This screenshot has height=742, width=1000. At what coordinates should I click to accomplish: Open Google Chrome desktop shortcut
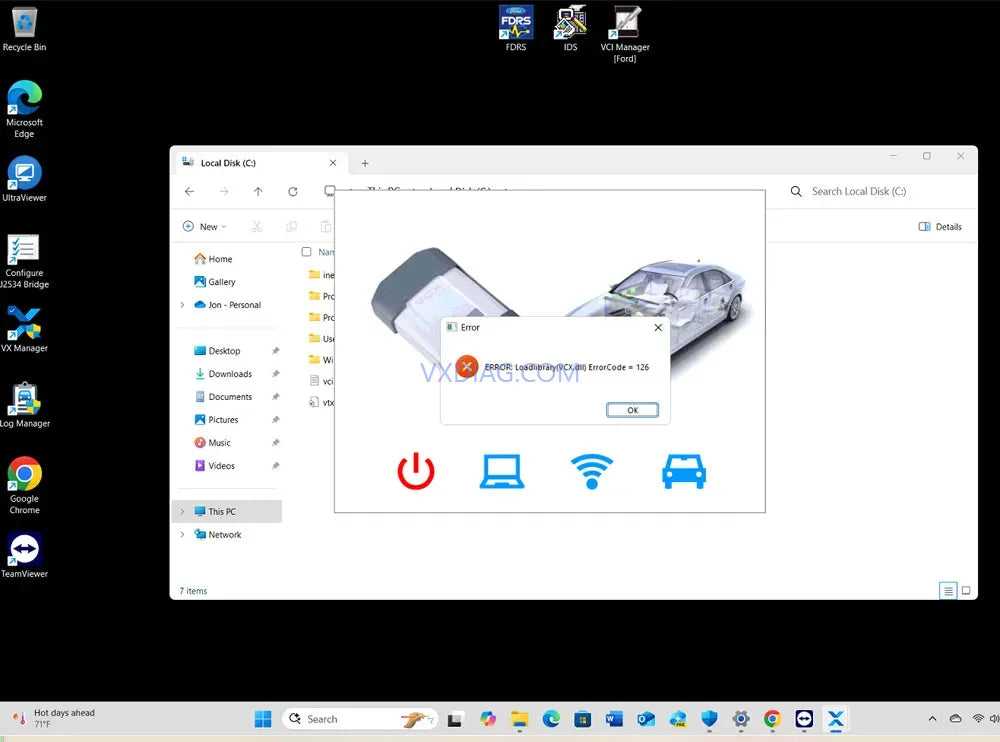pos(24,486)
